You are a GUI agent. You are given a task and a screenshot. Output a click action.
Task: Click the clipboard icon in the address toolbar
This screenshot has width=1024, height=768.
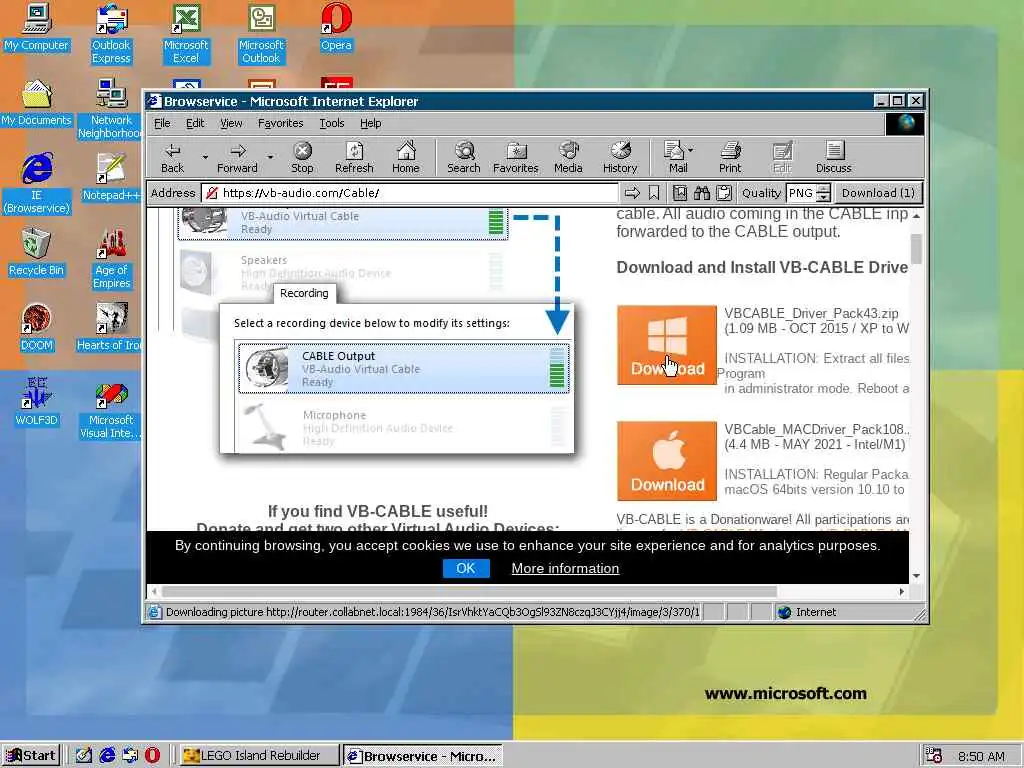pyautogui.click(x=724, y=193)
